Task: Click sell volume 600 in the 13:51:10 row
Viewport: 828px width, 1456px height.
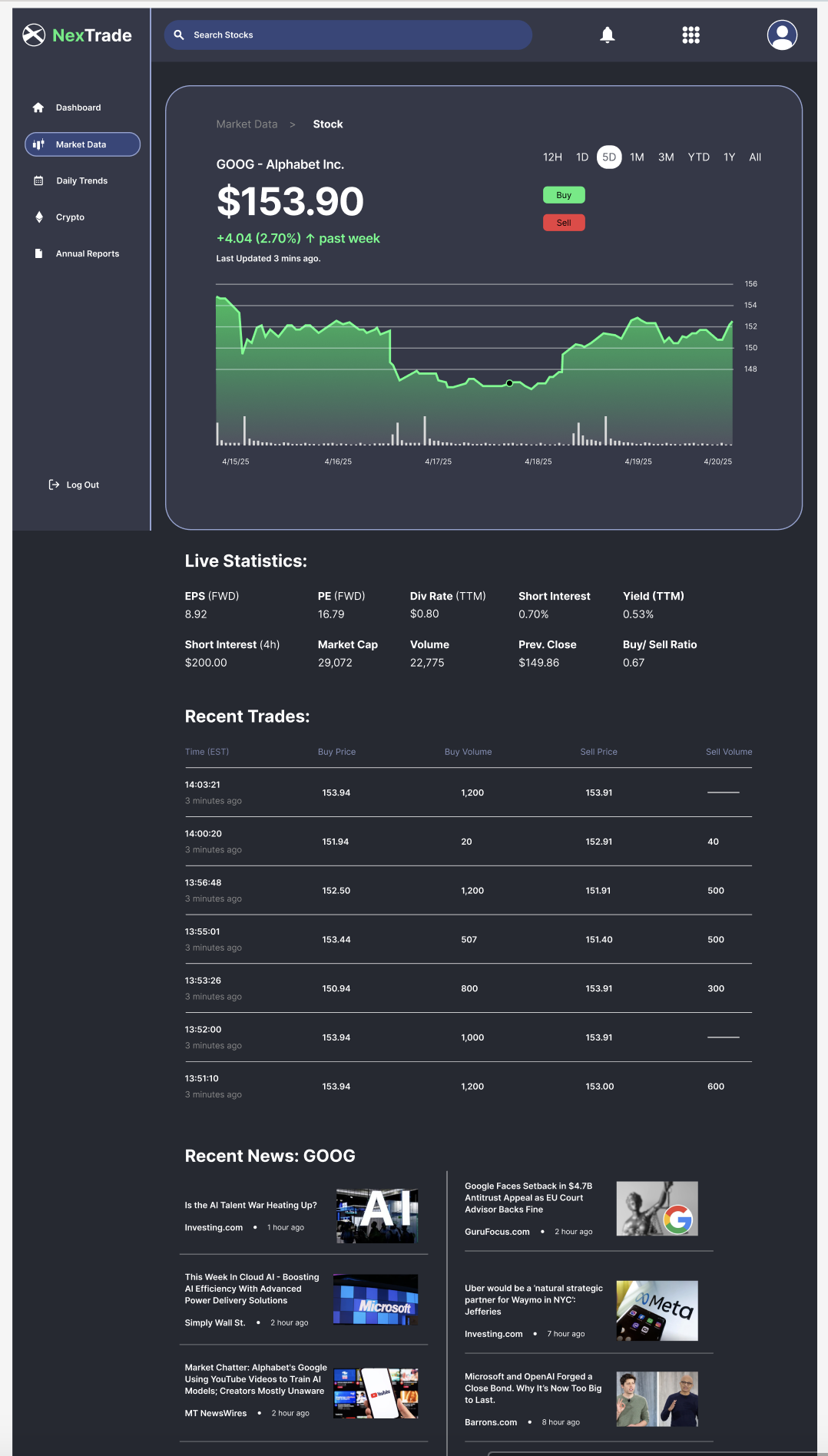Action: (716, 1087)
